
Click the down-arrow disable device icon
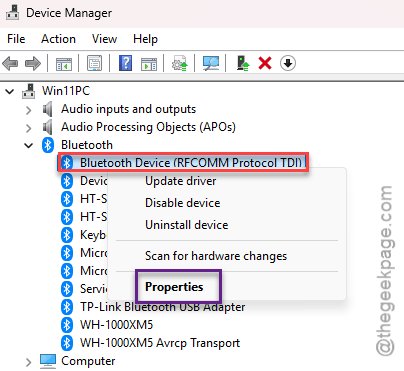click(288, 63)
